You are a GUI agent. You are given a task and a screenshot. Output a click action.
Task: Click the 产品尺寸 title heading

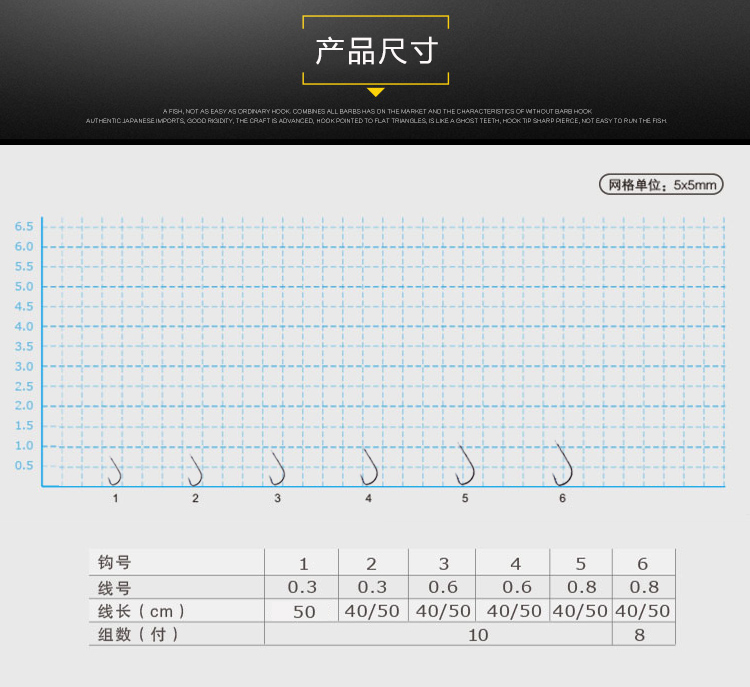(x=376, y=51)
